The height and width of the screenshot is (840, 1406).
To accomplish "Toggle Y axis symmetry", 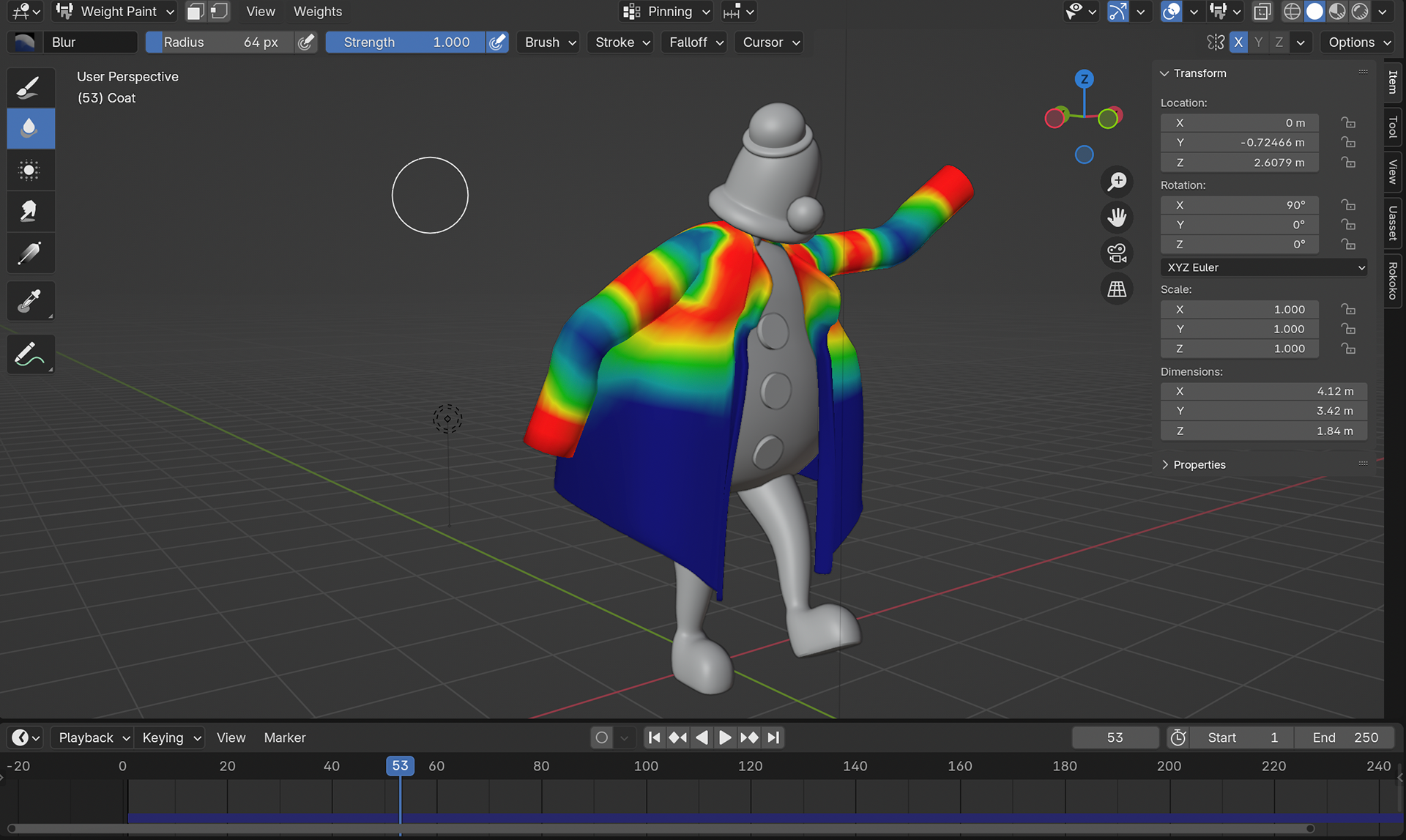I will point(1258,42).
